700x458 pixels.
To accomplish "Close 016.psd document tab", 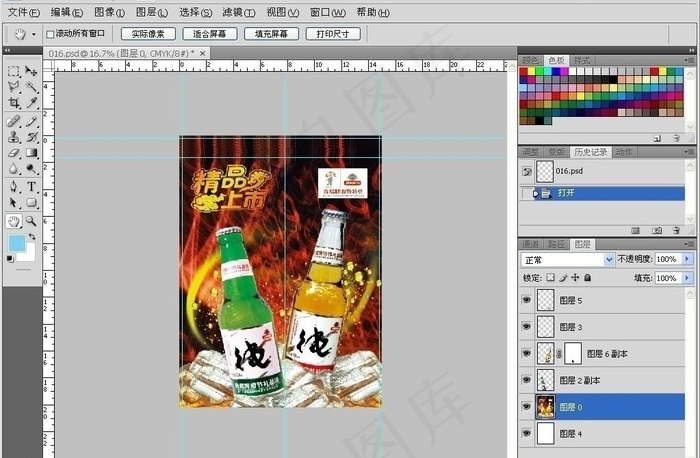I will pyautogui.click(x=203, y=54).
